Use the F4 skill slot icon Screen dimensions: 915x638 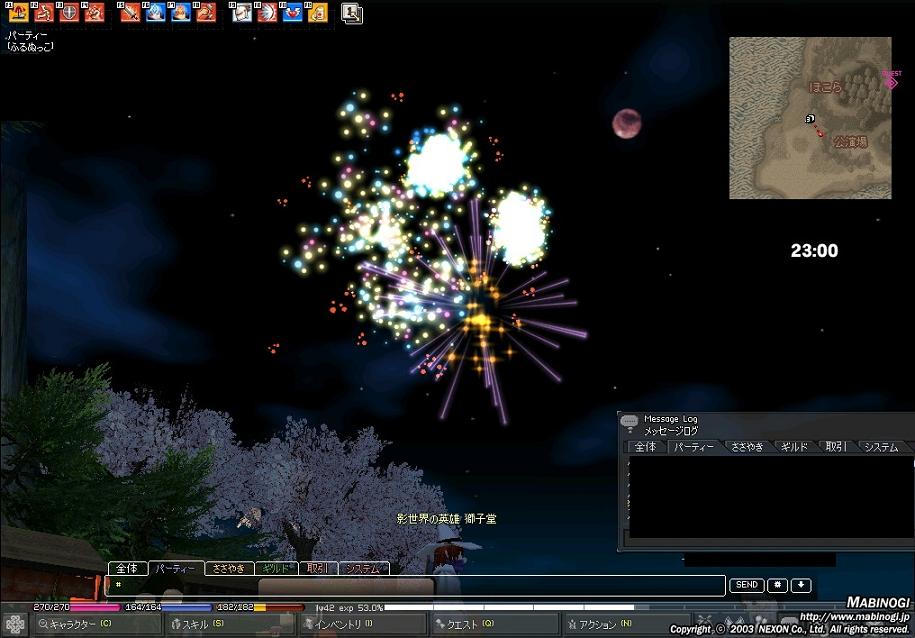pos(94,12)
